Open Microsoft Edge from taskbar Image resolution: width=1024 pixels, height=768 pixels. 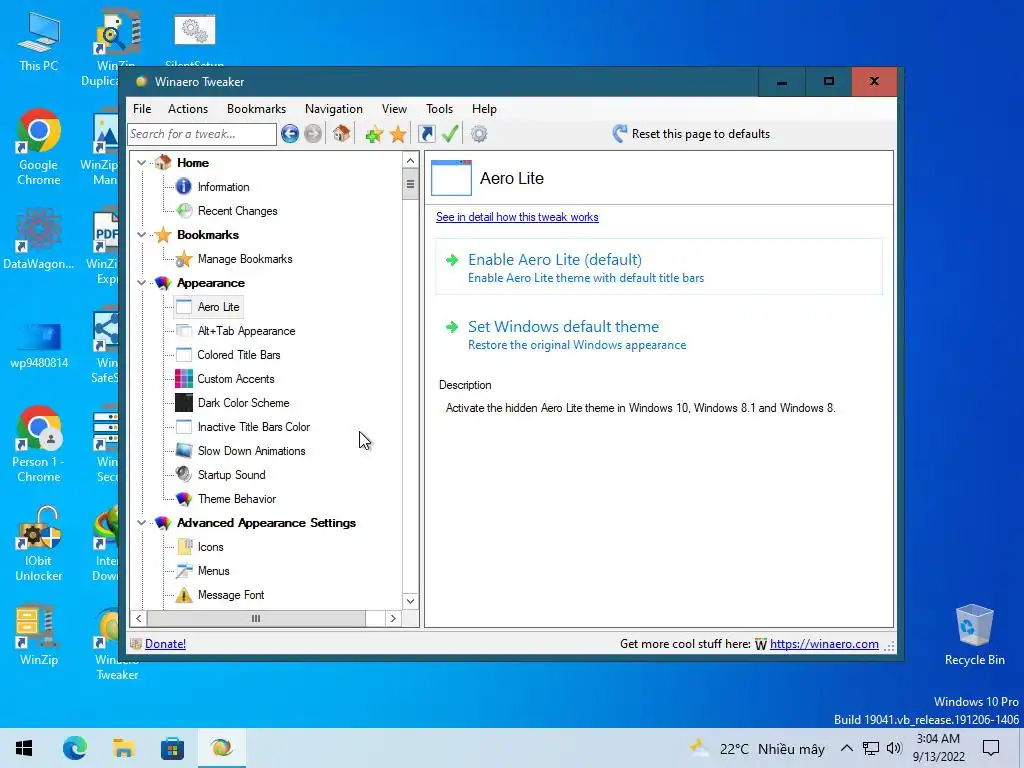tap(74, 748)
